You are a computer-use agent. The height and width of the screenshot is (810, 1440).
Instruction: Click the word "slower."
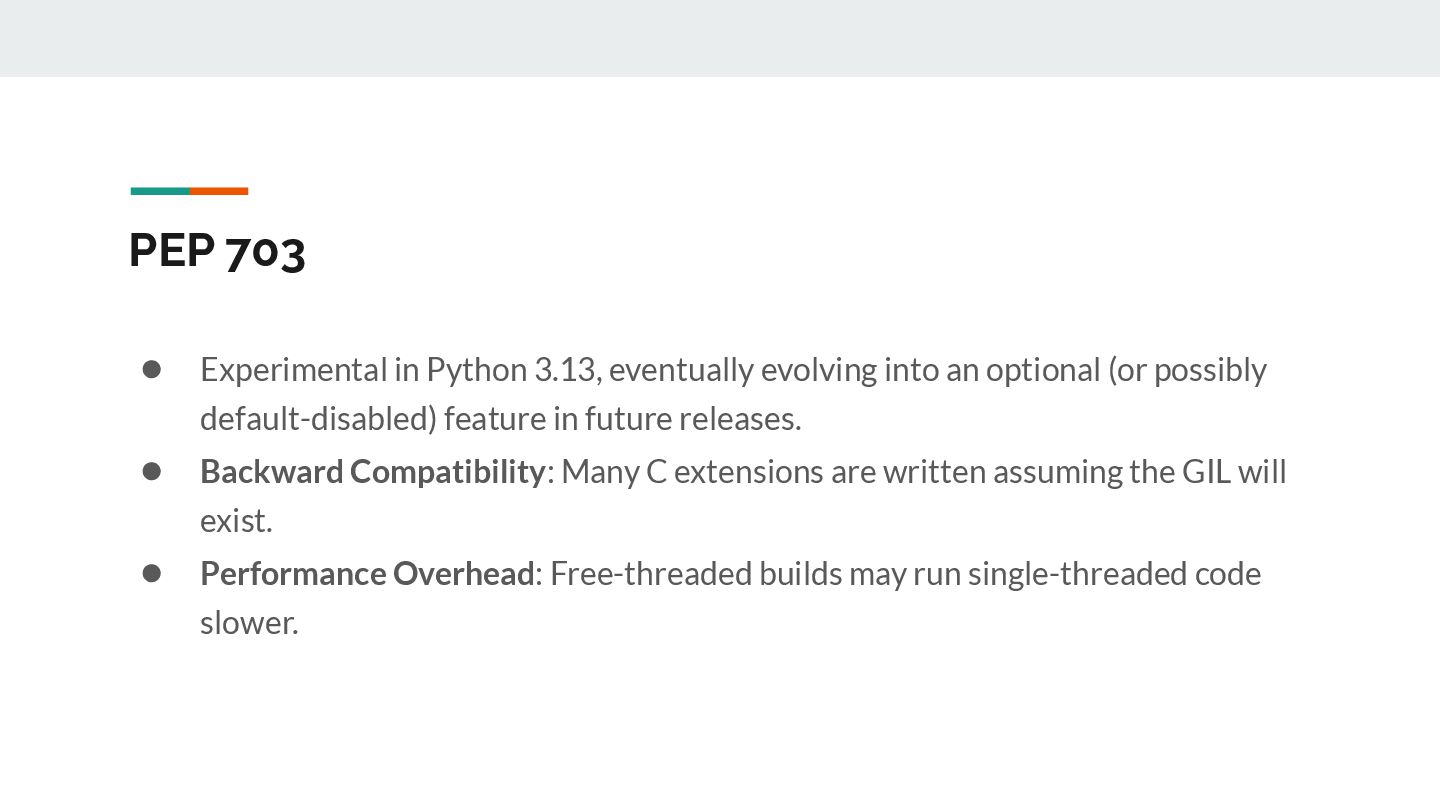click(x=249, y=623)
